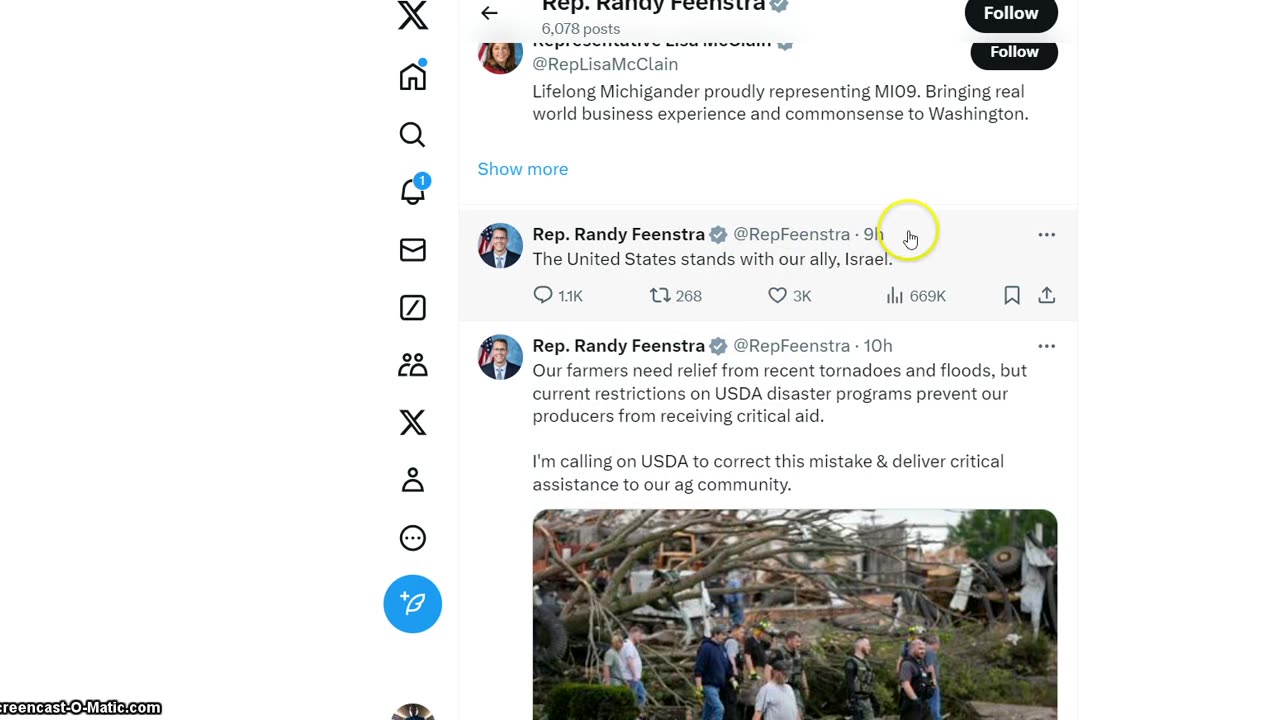Screen dimensions: 1280x720
Task: Bookmark the Israel ally post
Action: pos(1012,295)
